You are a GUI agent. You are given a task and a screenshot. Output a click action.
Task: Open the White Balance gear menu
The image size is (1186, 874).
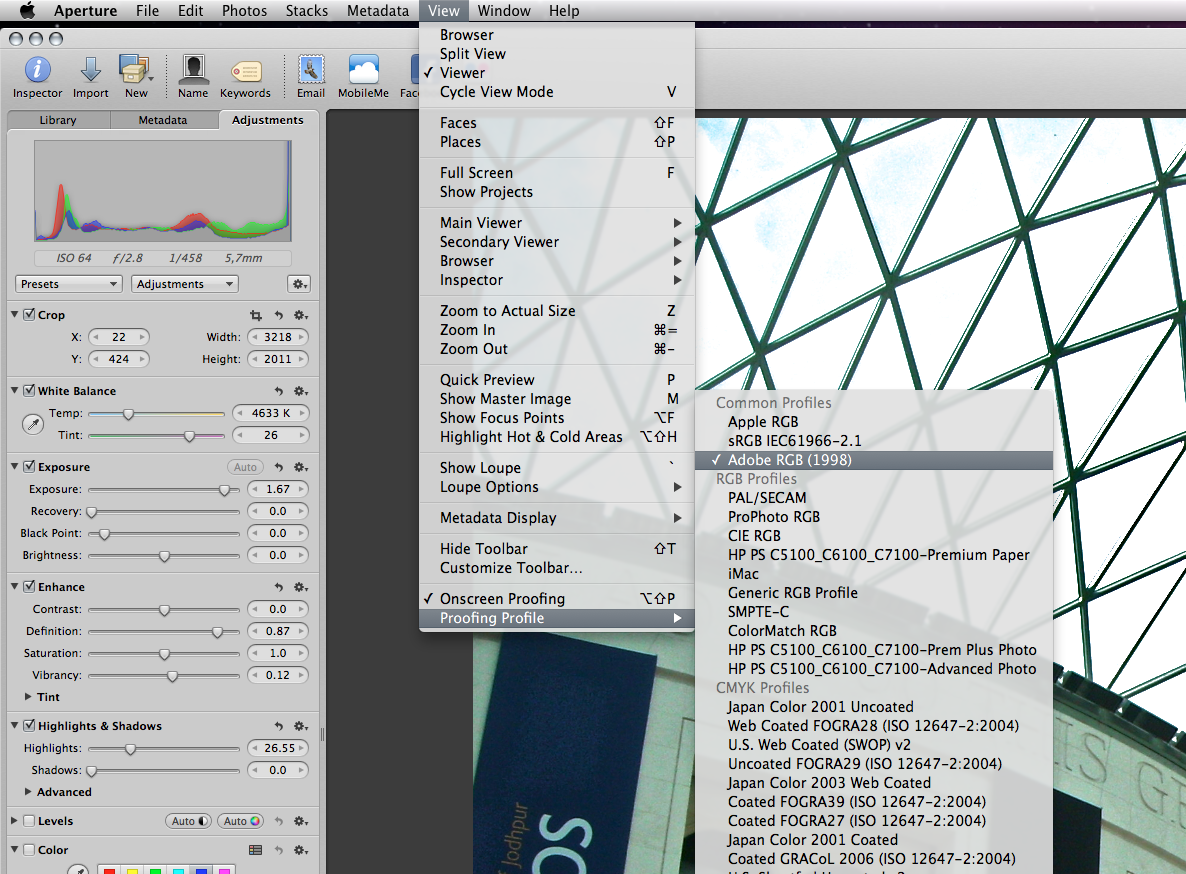(x=300, y=391)
